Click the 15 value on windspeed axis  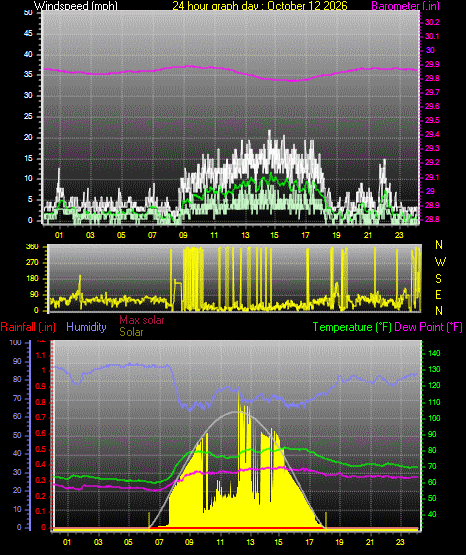coord(28,158)
